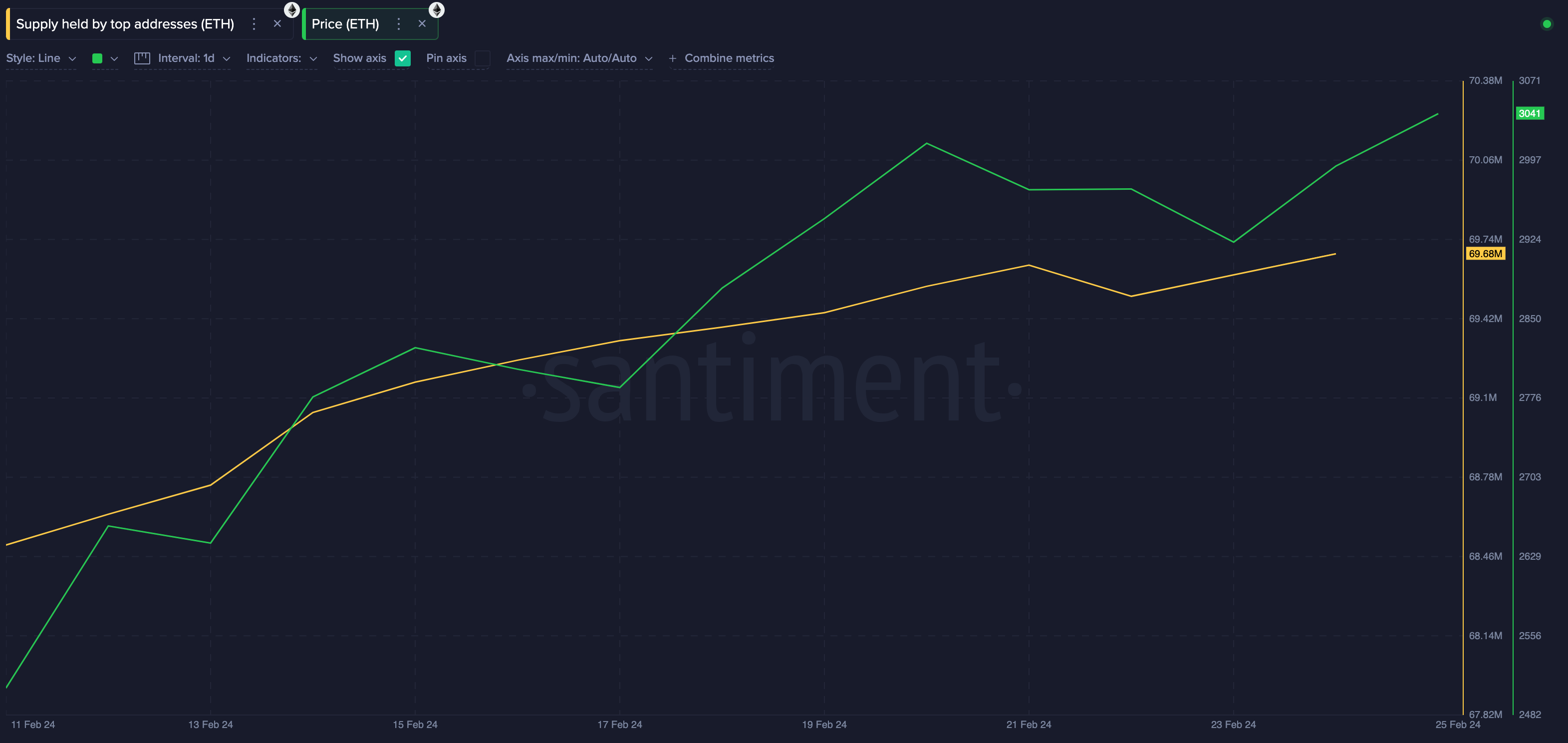Open the Indicators dropdown
Image resolution: width=1568 pixels, height=743 pixels.
point(282,58)
